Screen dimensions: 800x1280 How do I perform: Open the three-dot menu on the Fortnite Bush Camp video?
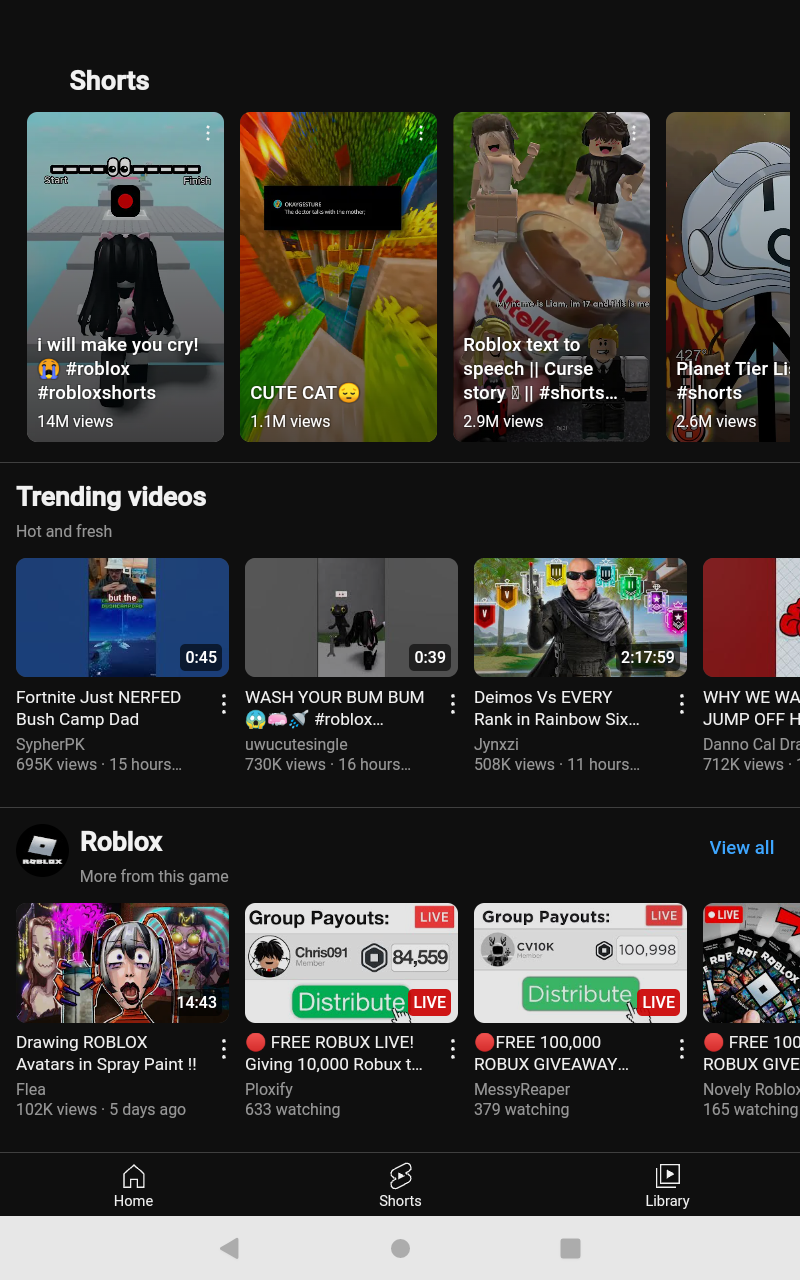(223, 704)
